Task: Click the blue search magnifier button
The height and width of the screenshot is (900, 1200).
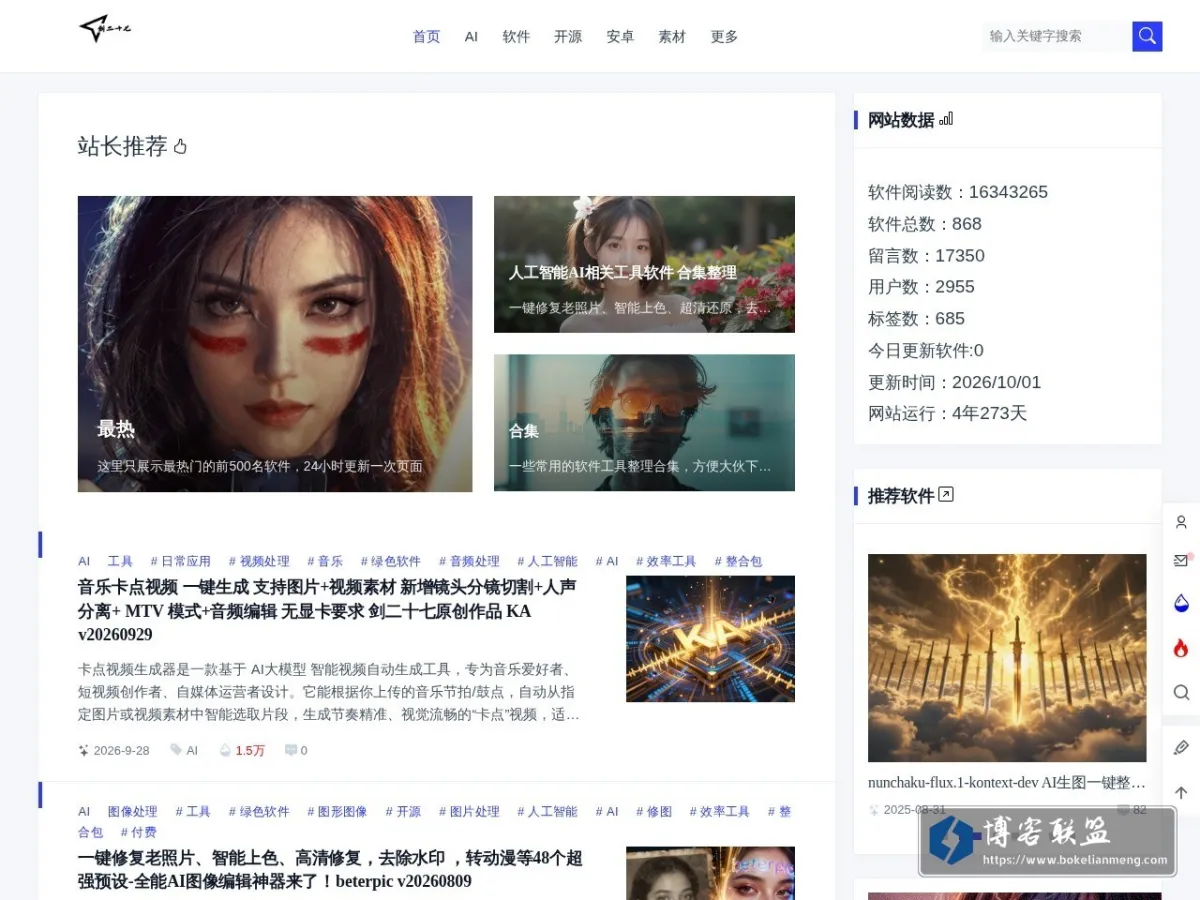Action: pyautogui.click(x=1147, y=36)
